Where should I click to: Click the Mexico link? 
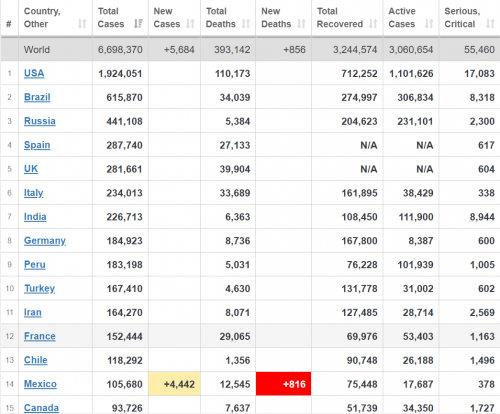(40, 384)
